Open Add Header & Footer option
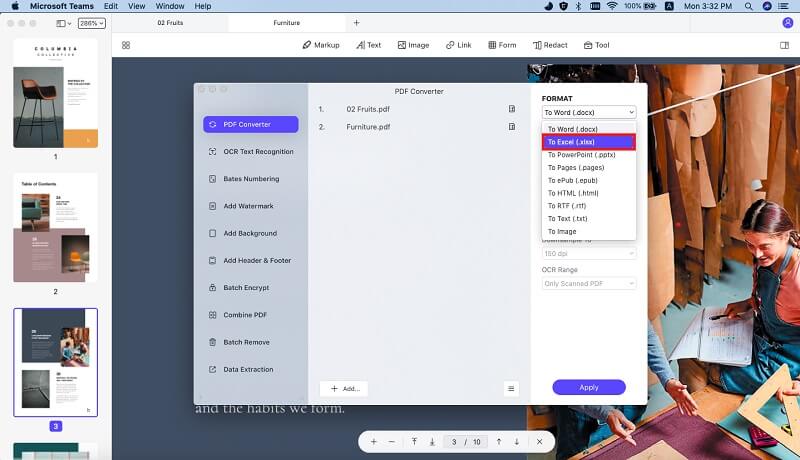The height and width of the screenshot is (460, 800). point(251,261)
